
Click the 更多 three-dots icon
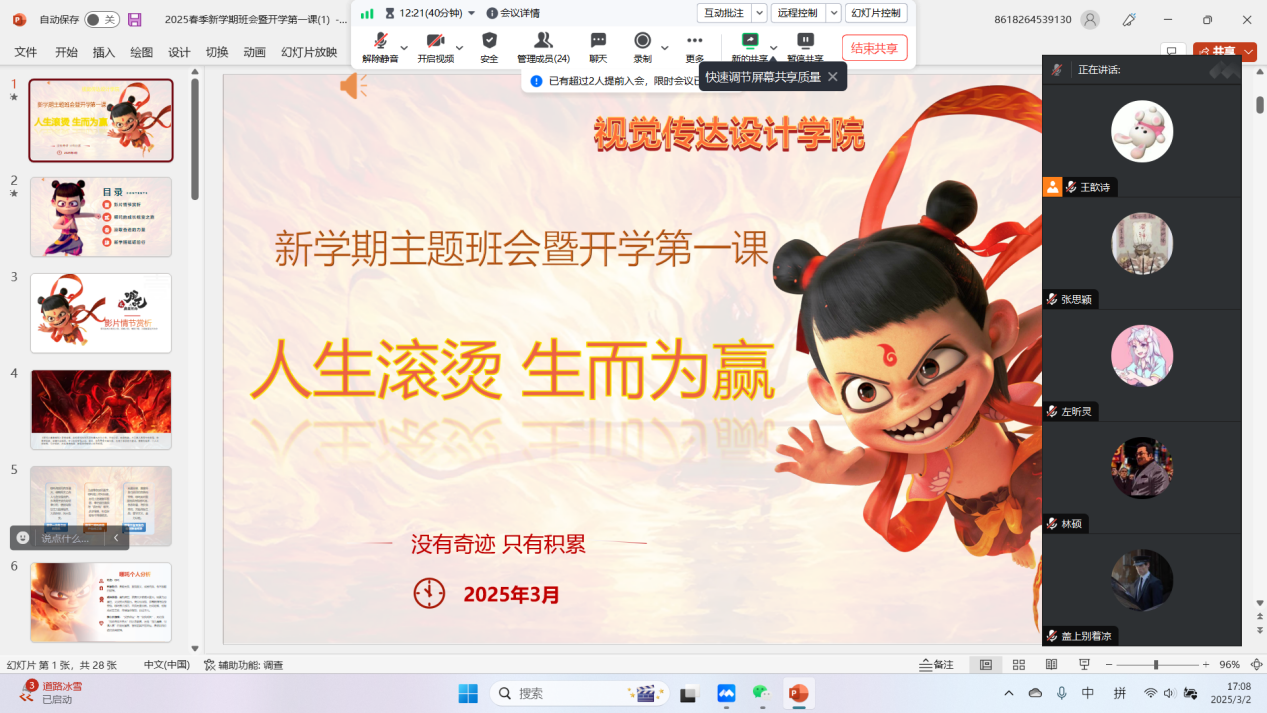click(694, 41)
